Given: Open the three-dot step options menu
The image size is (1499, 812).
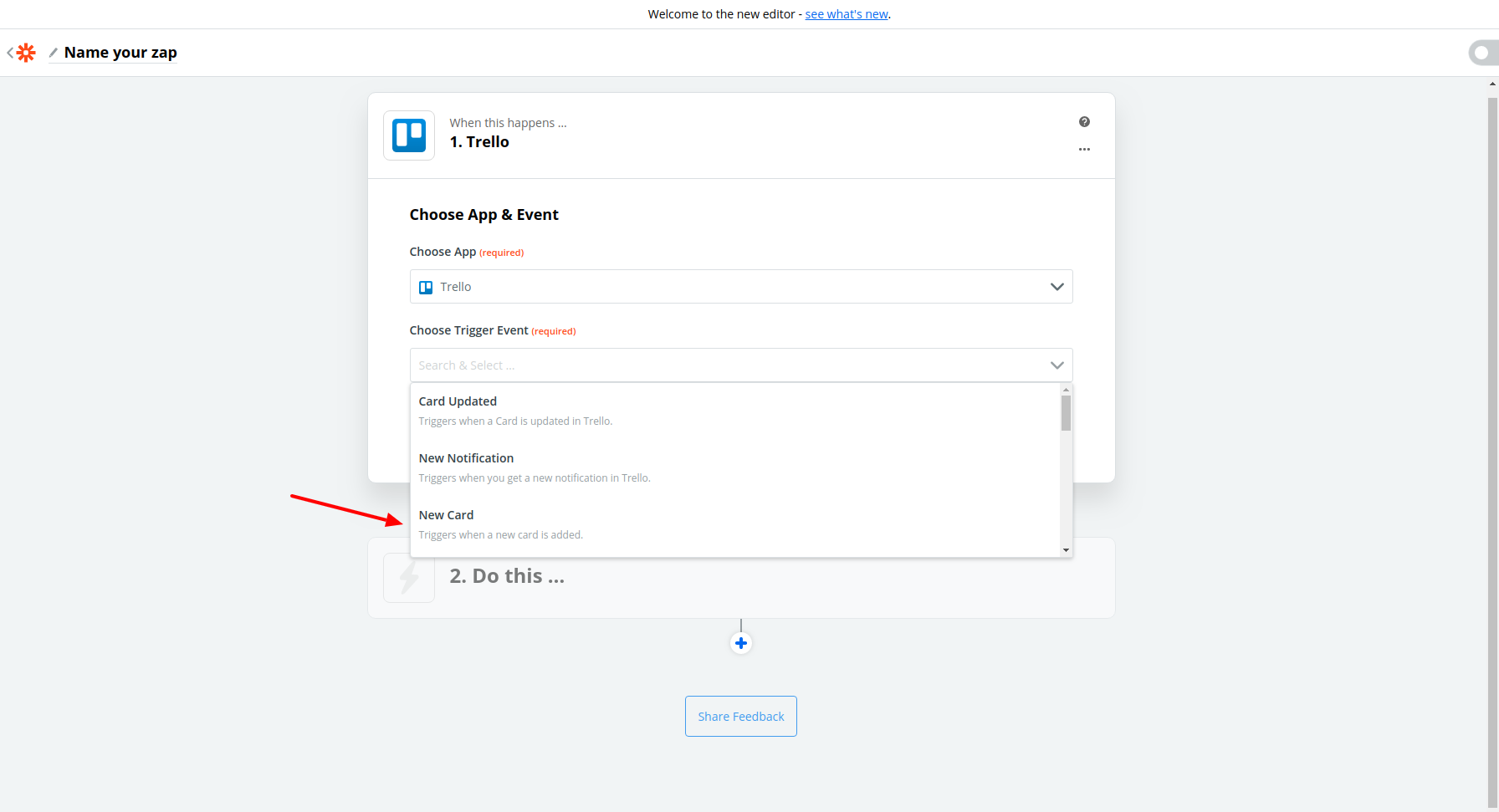Looking at the screenshot, I should click(x=1084, y=150).
